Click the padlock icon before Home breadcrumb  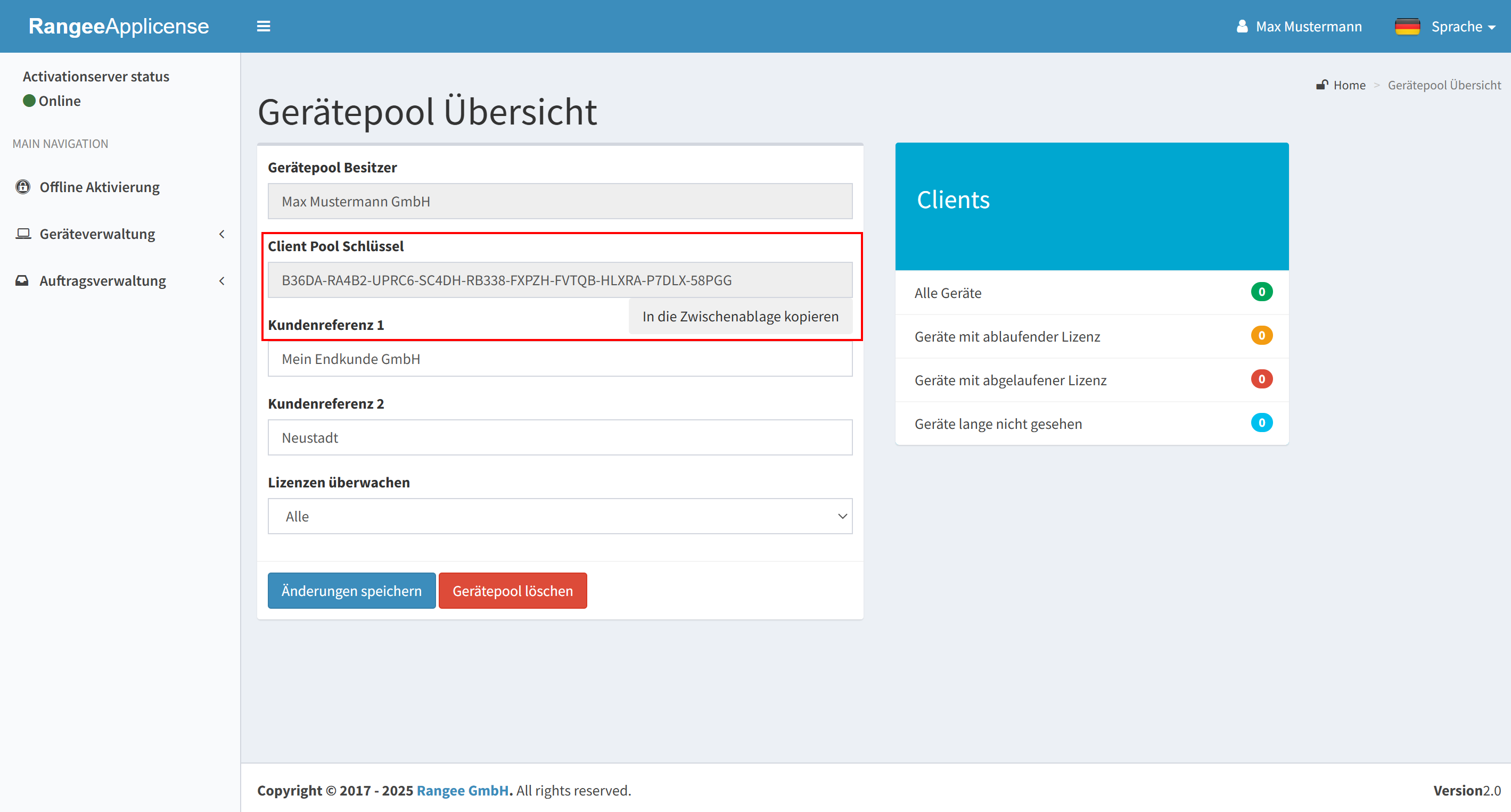[x=1321, y=85]
